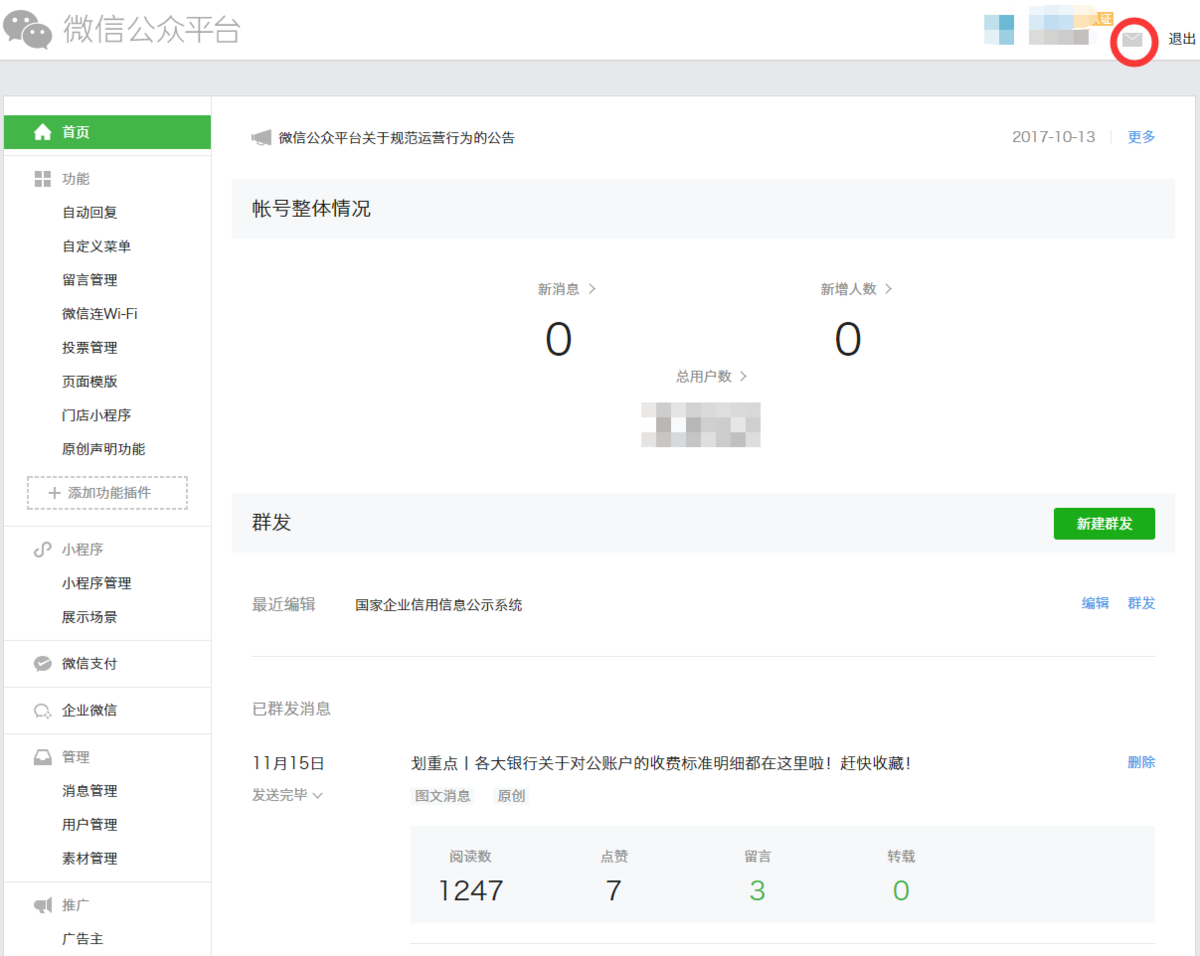1200x956 pixels.
Task: Open 展示场景 in the sidebar
Action: point(90,617)
